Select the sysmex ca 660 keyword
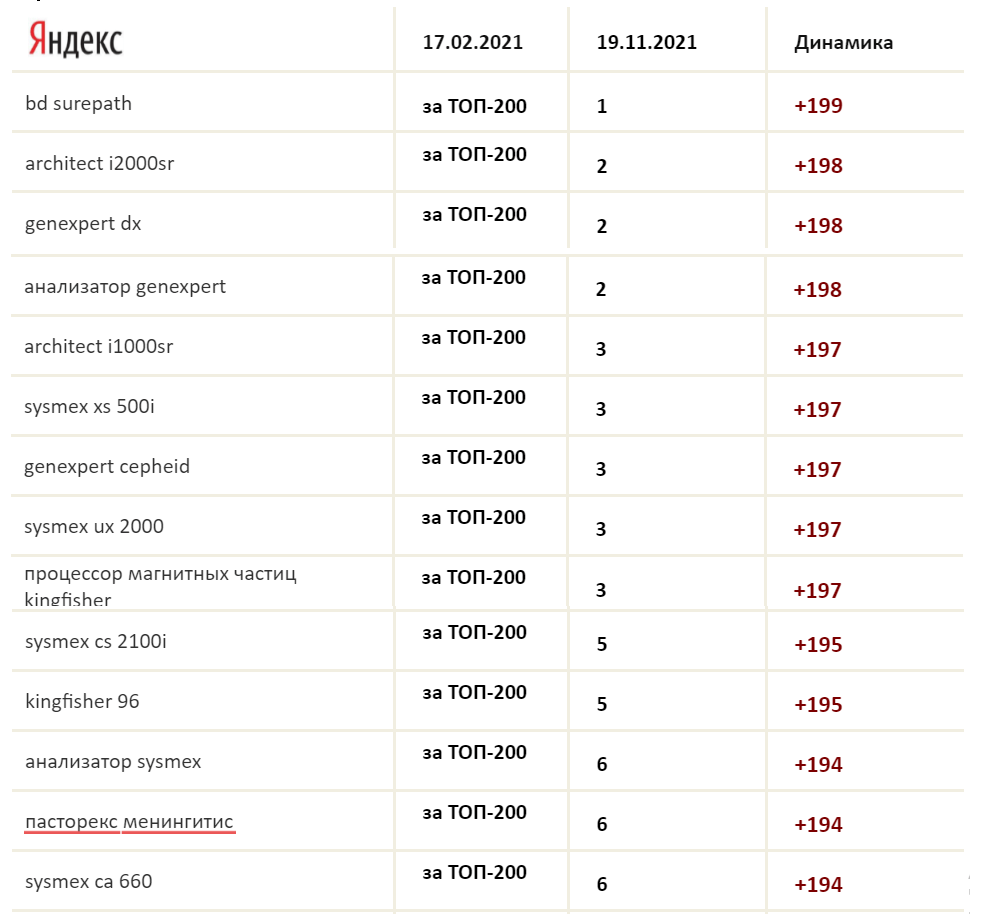 pyautogui.click(x=89, y=882)
